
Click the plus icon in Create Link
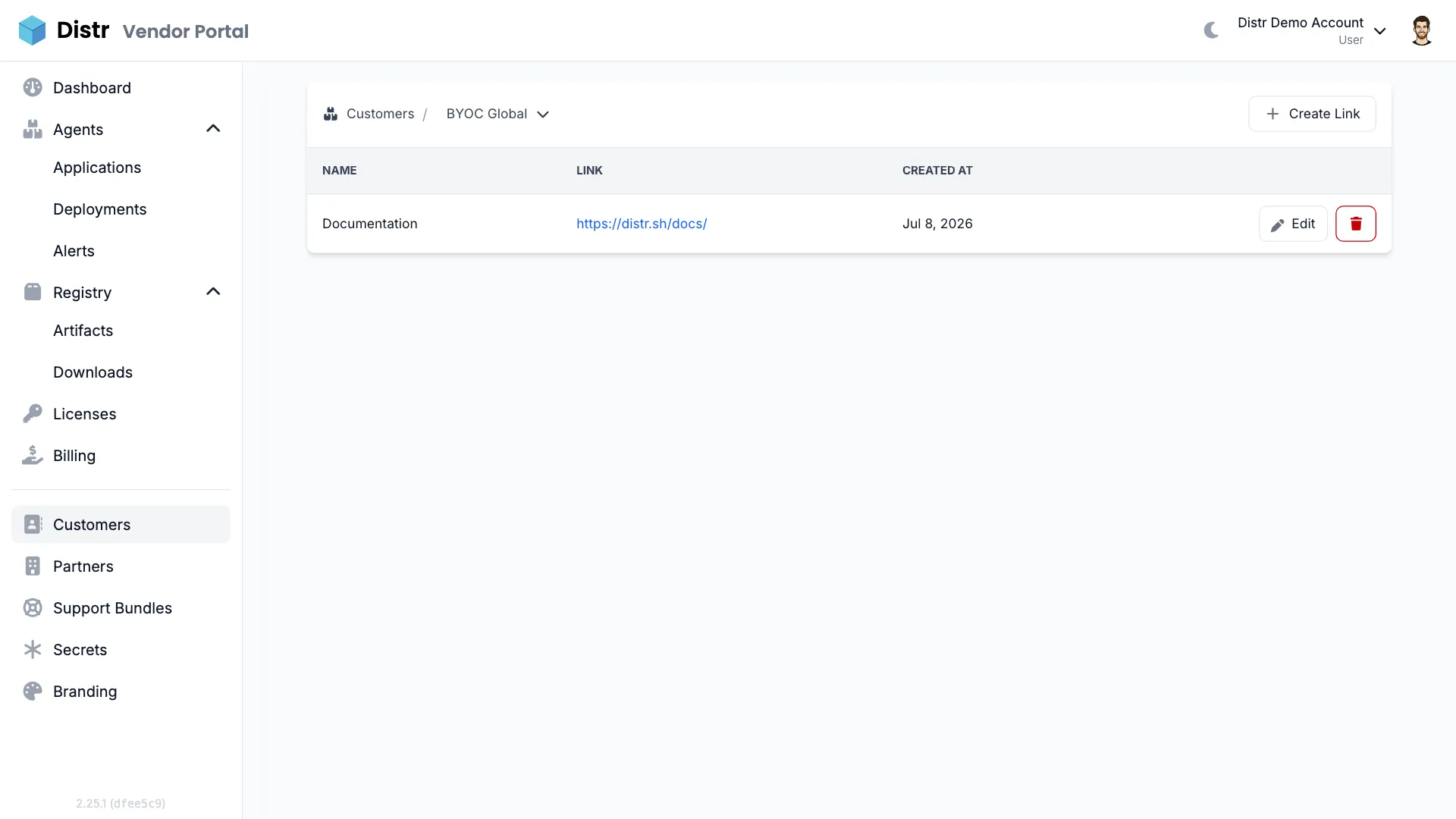(x=1272, y=114)
